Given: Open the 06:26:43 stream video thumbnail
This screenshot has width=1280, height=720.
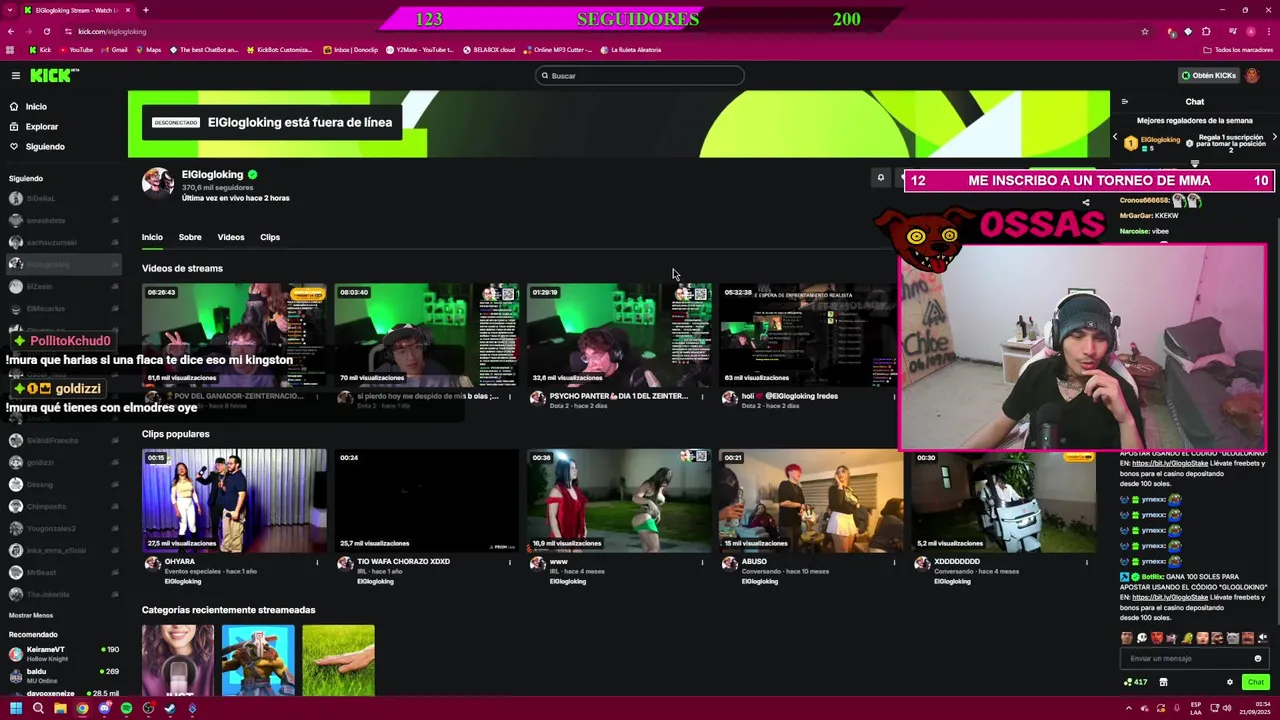Looking at the screenshot, I should (234, 335).
